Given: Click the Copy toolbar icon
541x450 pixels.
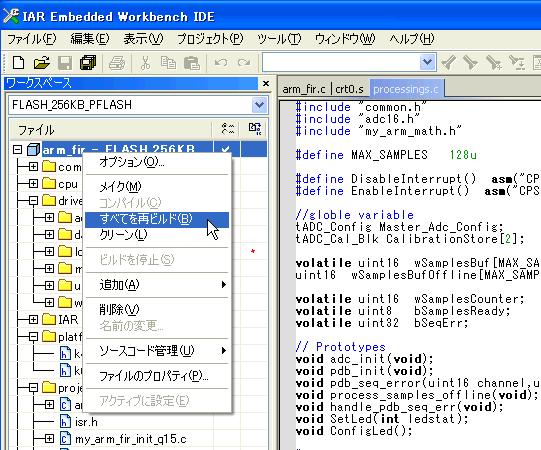Looking at the screenshot, I should (x=168, y=63).
